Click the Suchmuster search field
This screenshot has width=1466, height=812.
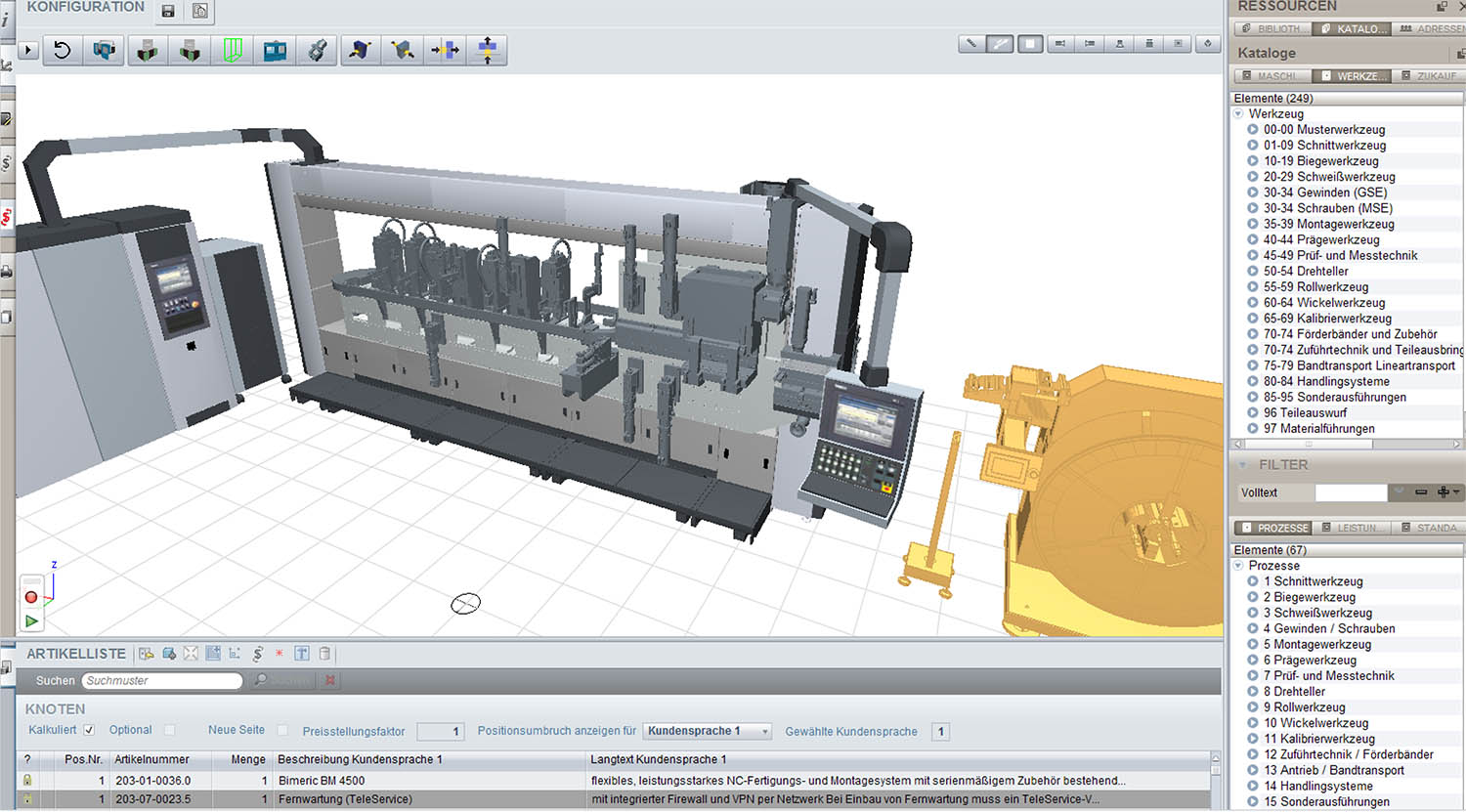tap(161, 680)
